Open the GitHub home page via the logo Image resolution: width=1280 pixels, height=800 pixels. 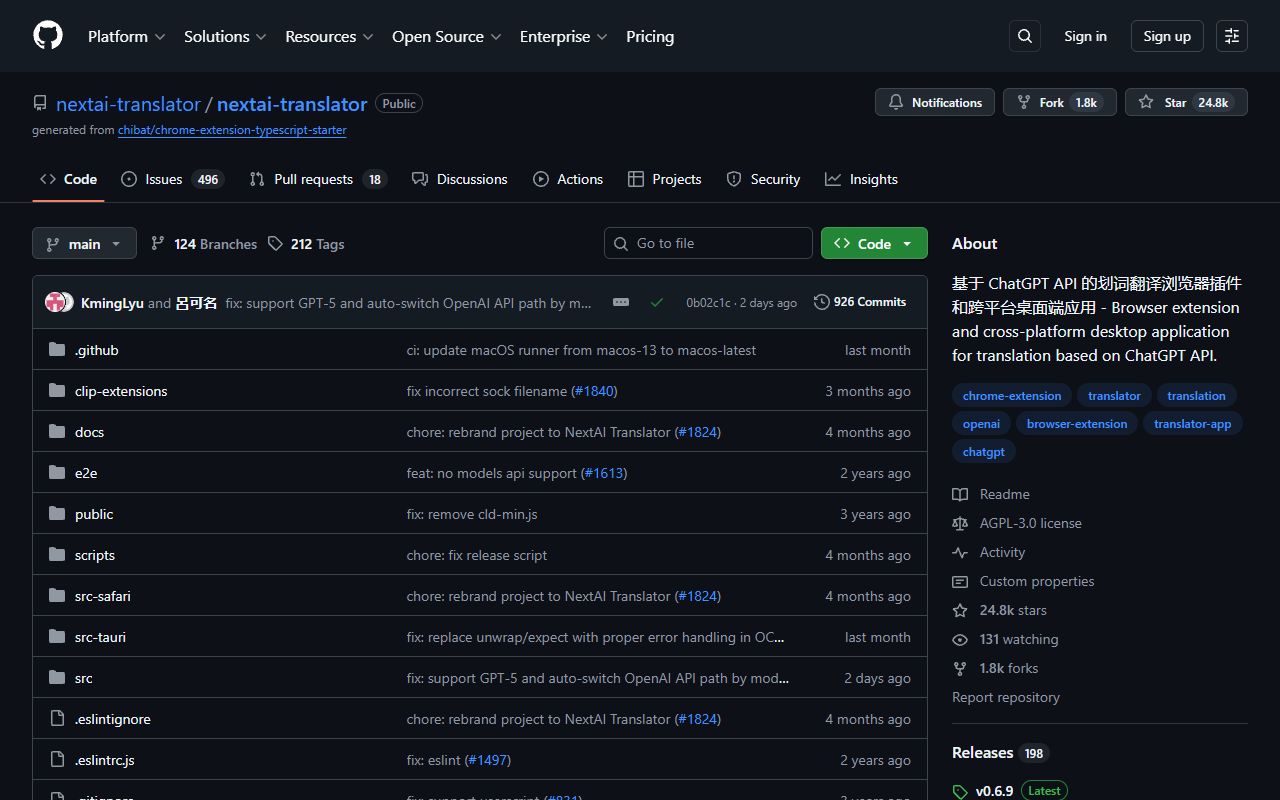pos(47,35)
